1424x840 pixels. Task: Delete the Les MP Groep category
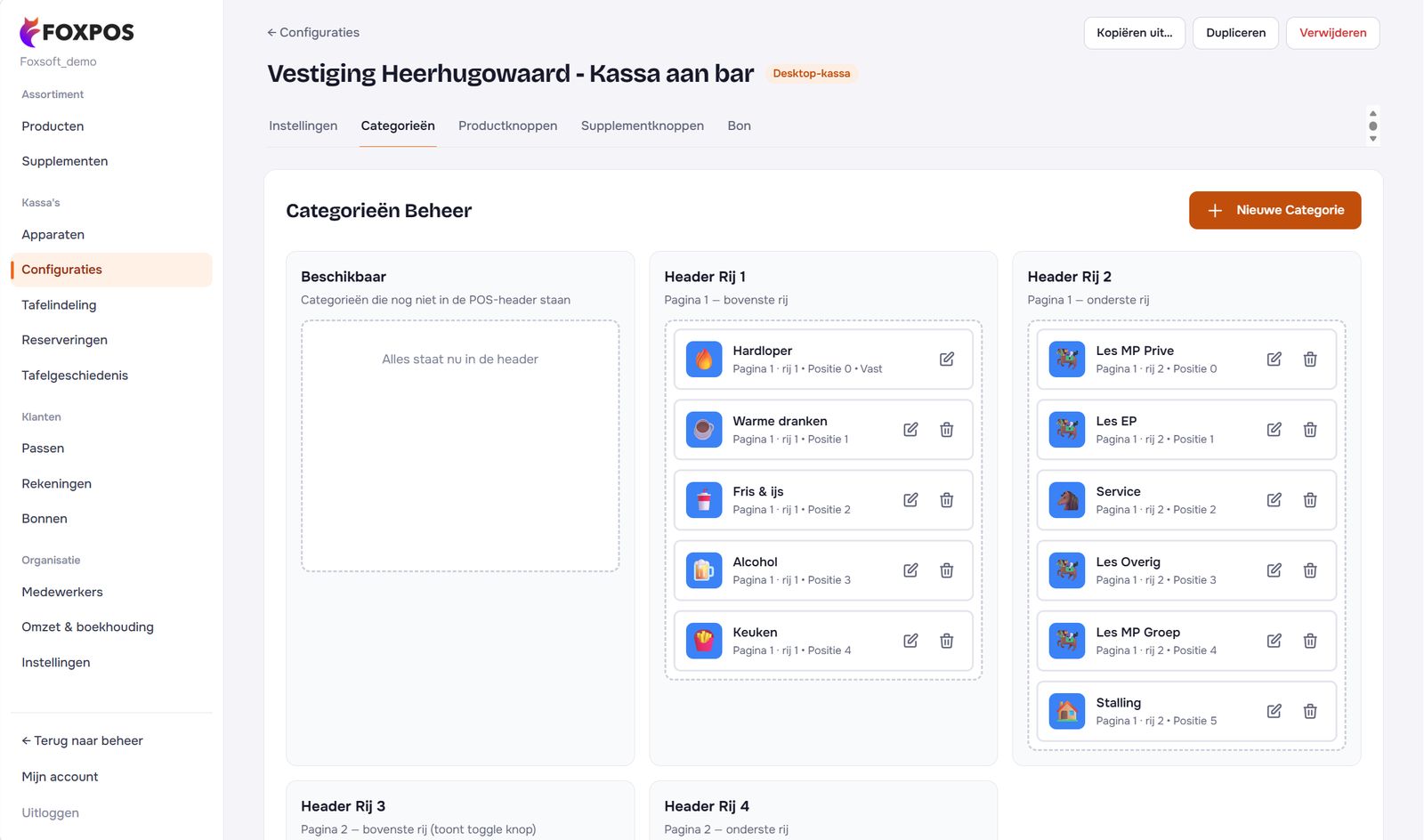[x=1310, y=641]
